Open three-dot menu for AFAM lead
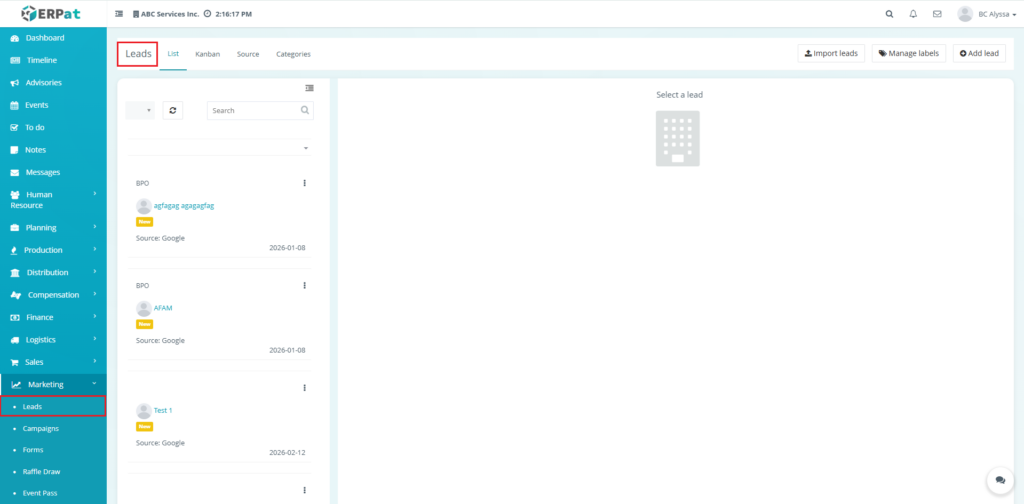The width and height of the screenshot is (1024, 504). 304,286
